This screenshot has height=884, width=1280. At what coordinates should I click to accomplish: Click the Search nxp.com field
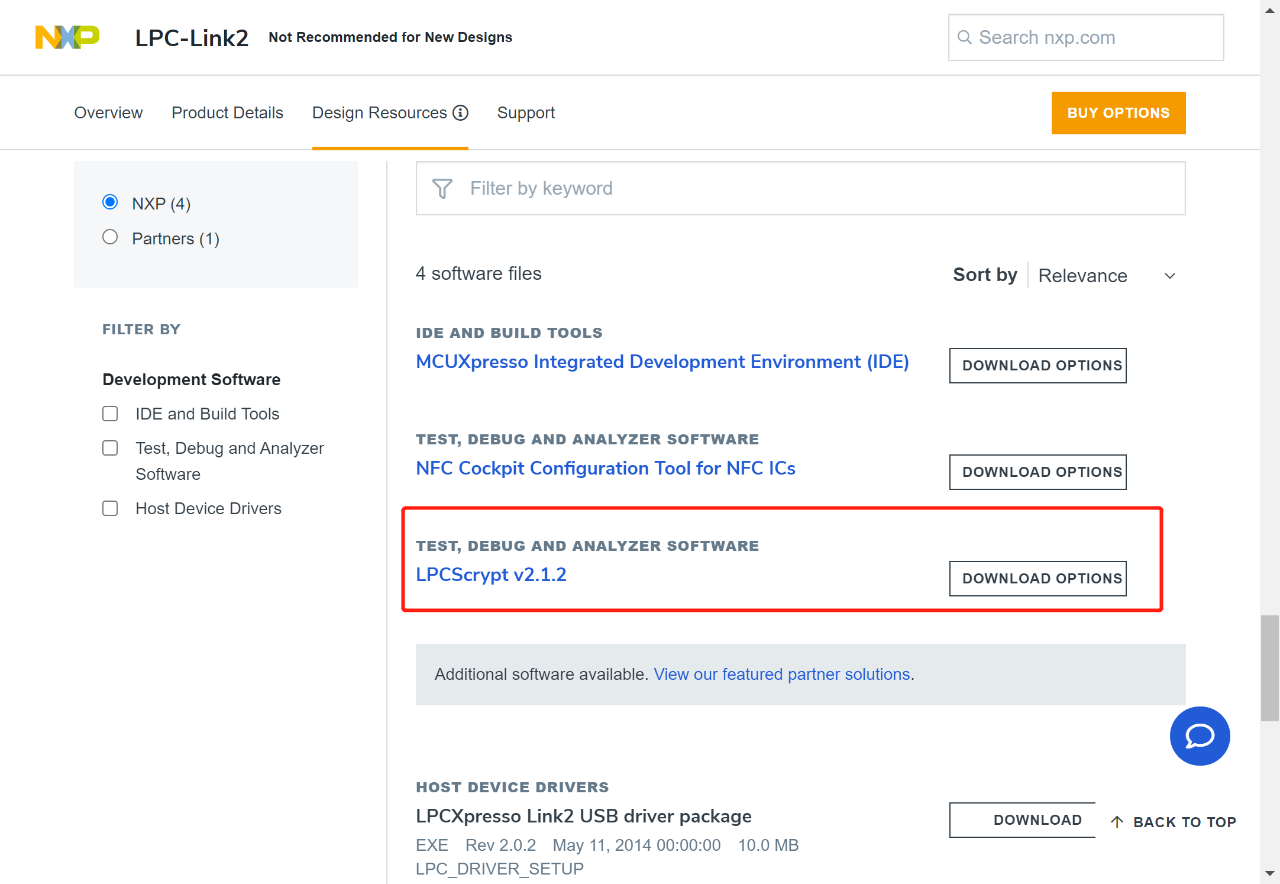coord(1086,38)
